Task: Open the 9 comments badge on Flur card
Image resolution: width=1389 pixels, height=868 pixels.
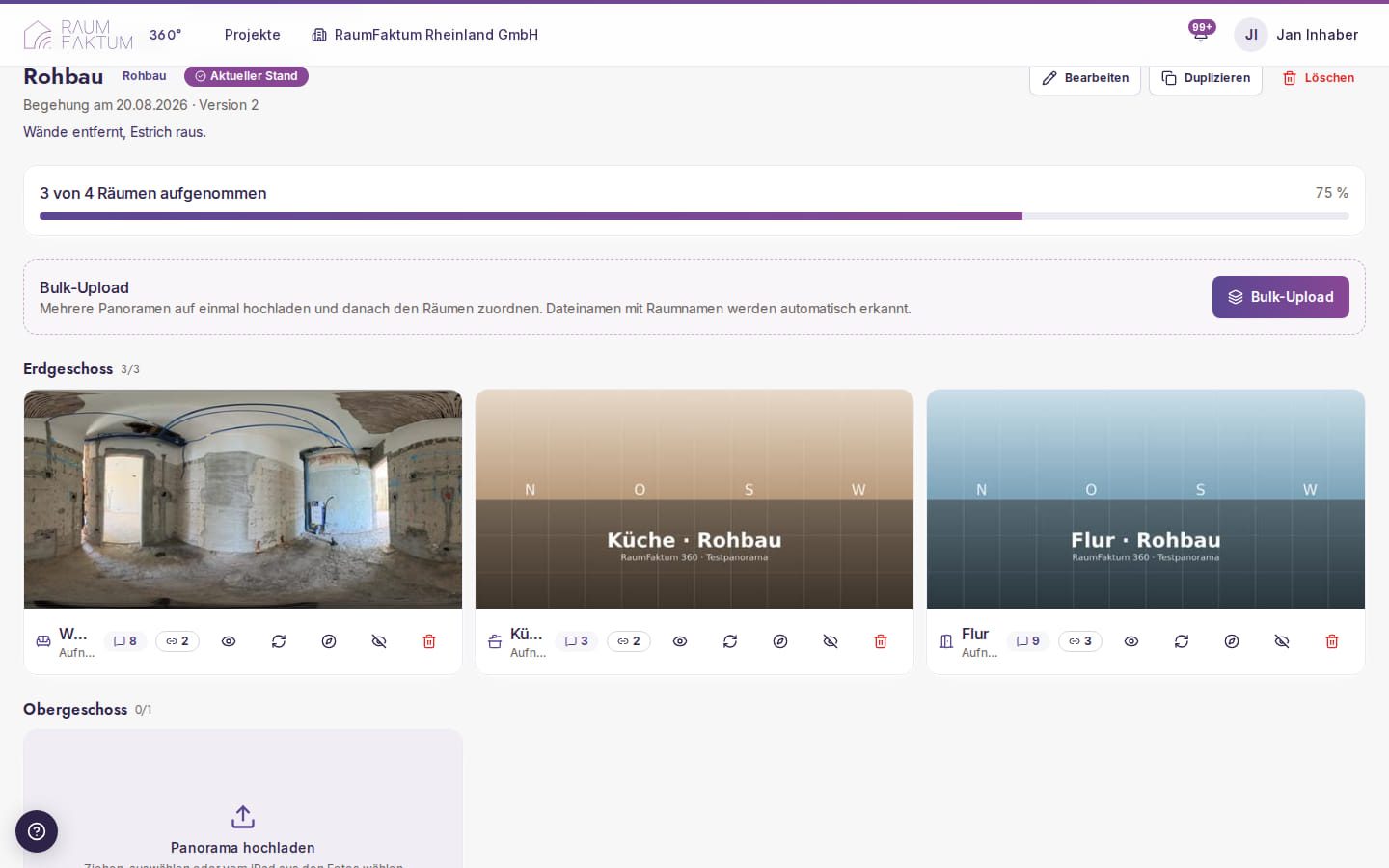Action: pos(1028,641)
